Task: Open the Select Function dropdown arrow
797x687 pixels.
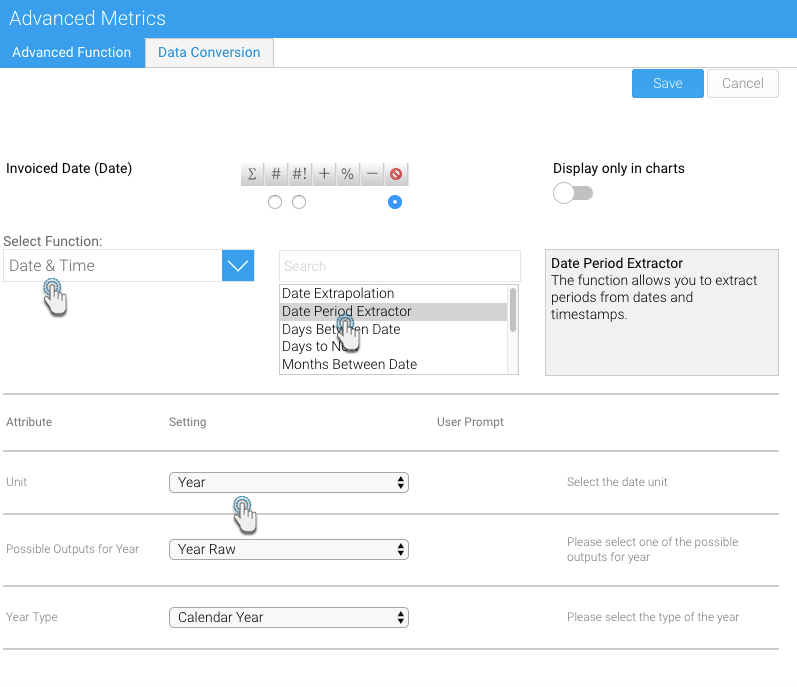Action: pyautogui.click(x=238, y=266)
